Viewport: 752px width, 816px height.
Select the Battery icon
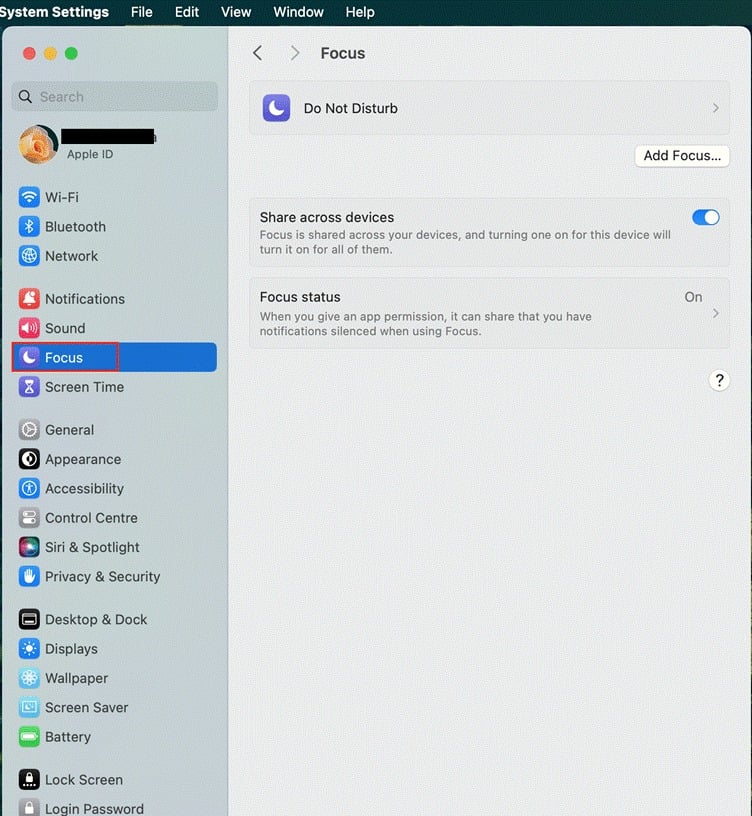(29, 736)
